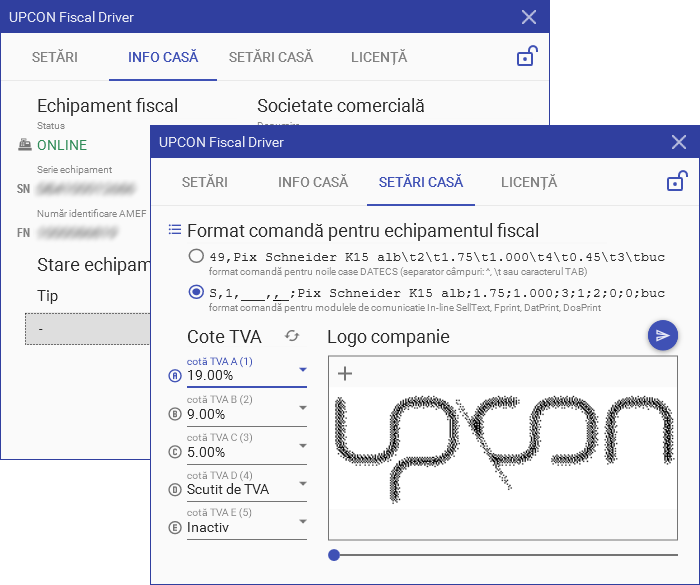
Task: Click the 49,Pix Schneider command sample text
Action: (437, 257)
